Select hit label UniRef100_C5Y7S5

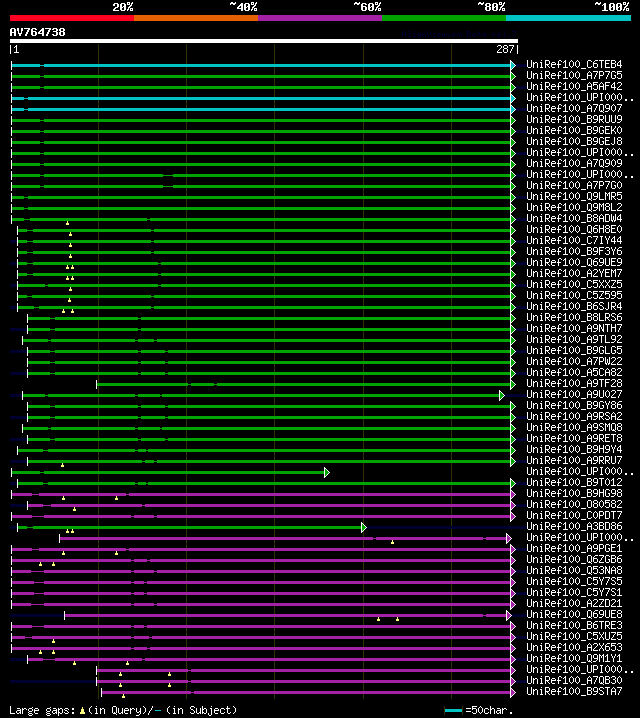(x=574, y=581)
